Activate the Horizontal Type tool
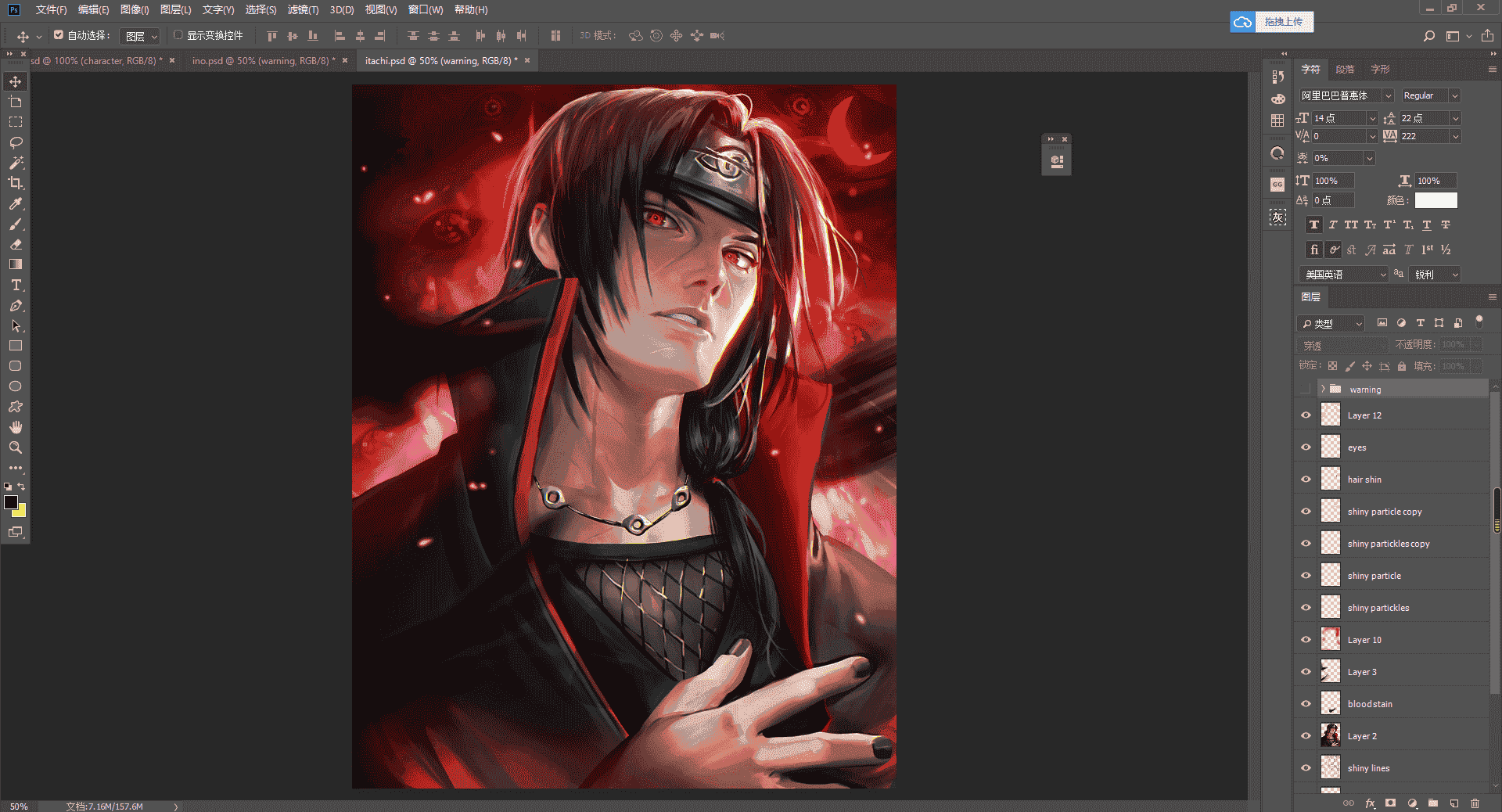The height and width of the screenshot is (812, 1502). click(x=16, y=285)
